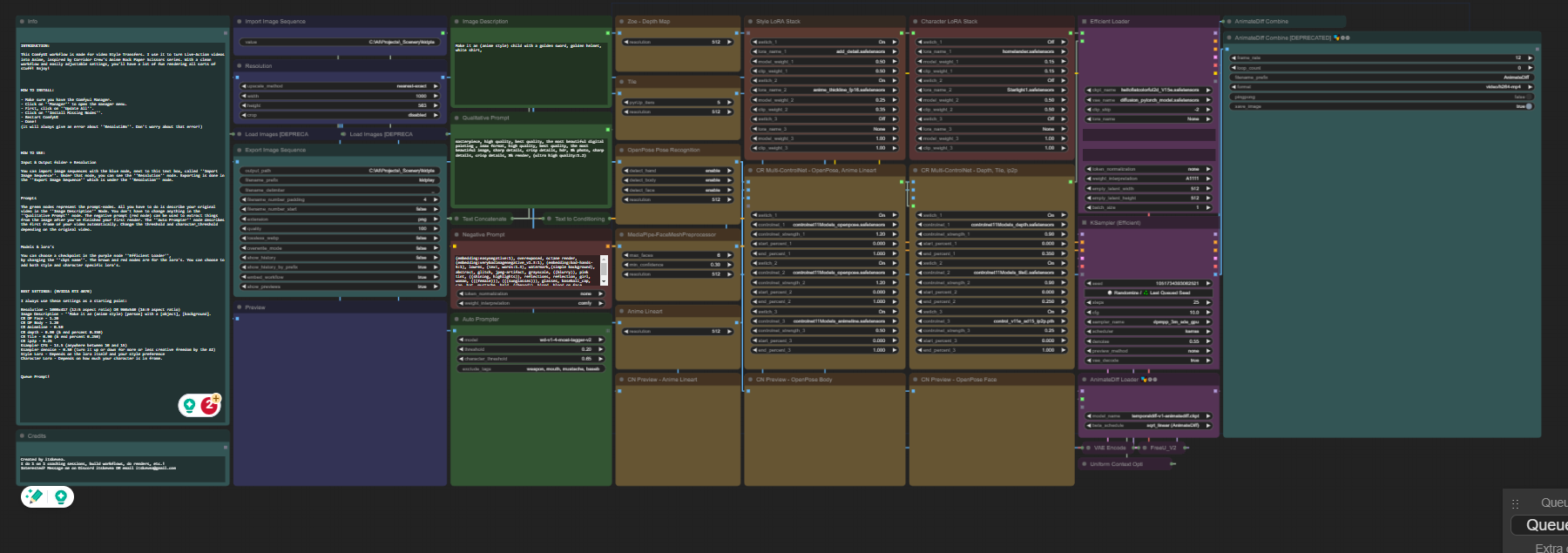Screen dimensions: 1568x553
Task: Collapse the Anime Lineart node dot
Action: [x=622, y=311]
